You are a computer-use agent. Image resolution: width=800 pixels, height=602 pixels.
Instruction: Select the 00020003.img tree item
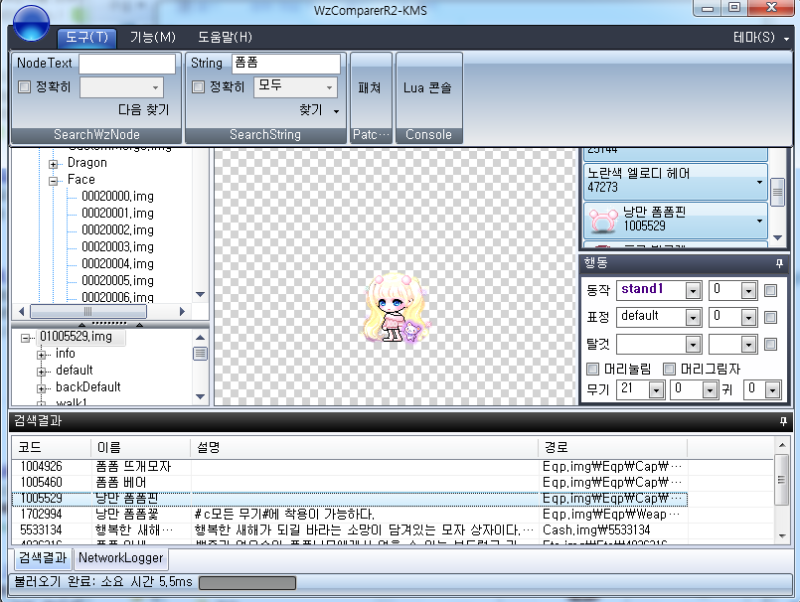click(x=117, y=247)
